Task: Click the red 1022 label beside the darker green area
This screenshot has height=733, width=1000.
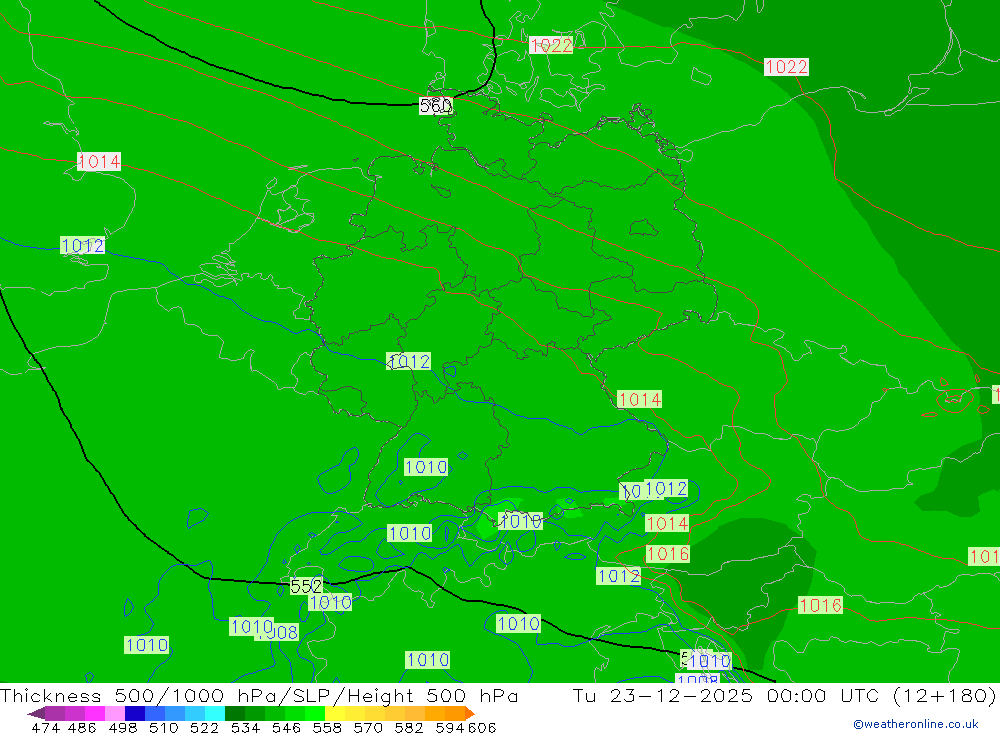Action: (x=786, y=66)
